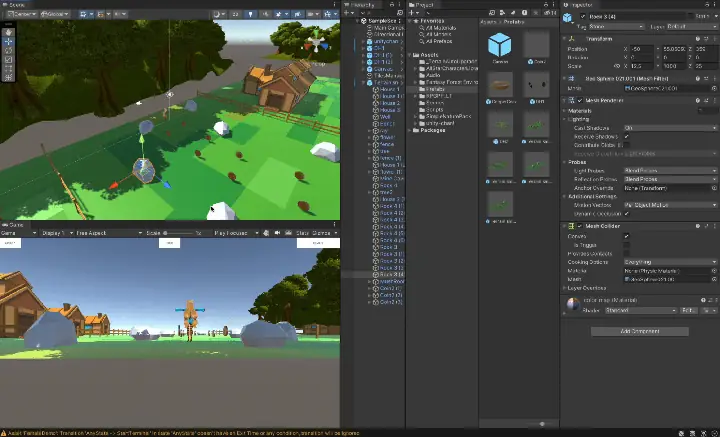Open the Play Focused dropdown
The height and width of the screenshot is (437, 720).
(x=236, y=233)
